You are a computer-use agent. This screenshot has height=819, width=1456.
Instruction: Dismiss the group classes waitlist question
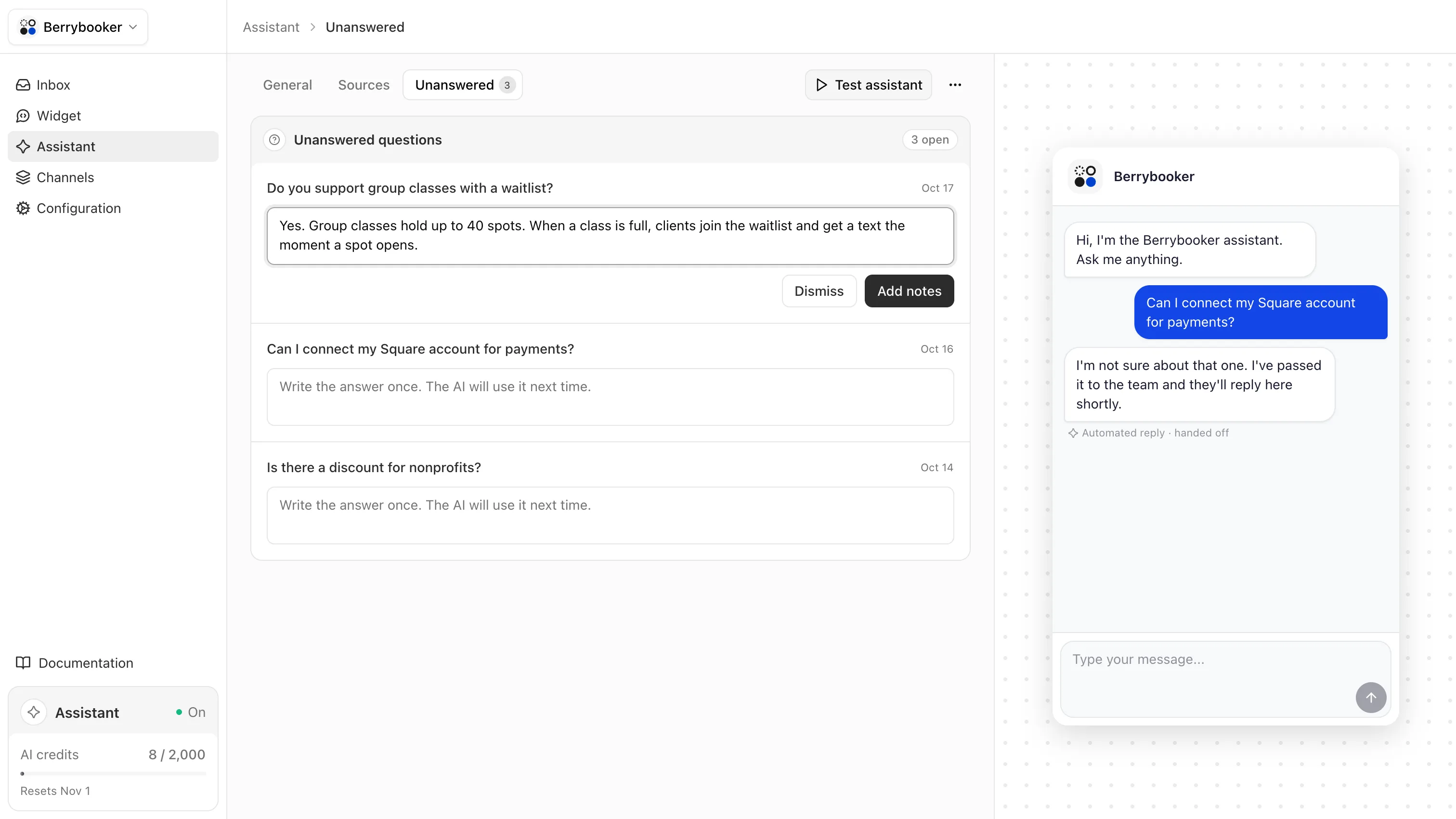[x=819, y=291]
